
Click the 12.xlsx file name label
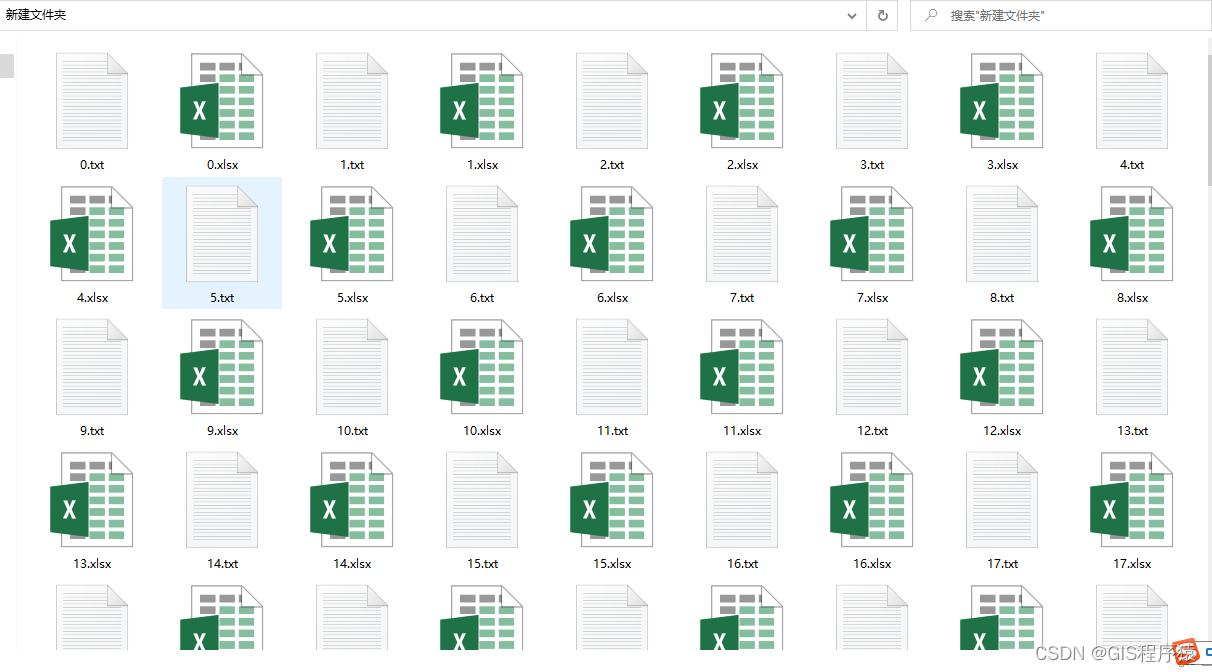[1002, 431]
